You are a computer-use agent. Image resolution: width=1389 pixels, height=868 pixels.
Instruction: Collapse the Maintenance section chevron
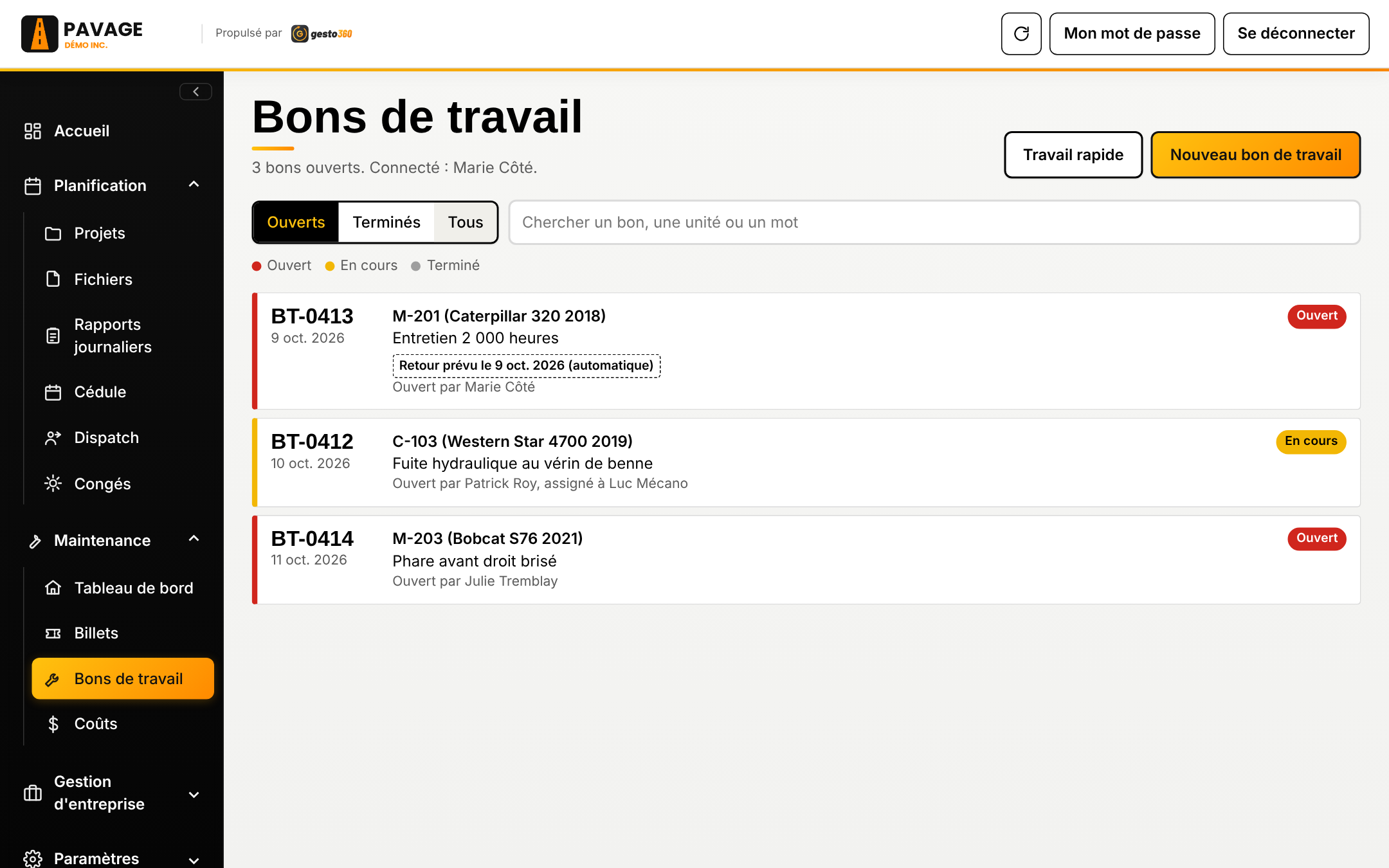pos(194,539)
